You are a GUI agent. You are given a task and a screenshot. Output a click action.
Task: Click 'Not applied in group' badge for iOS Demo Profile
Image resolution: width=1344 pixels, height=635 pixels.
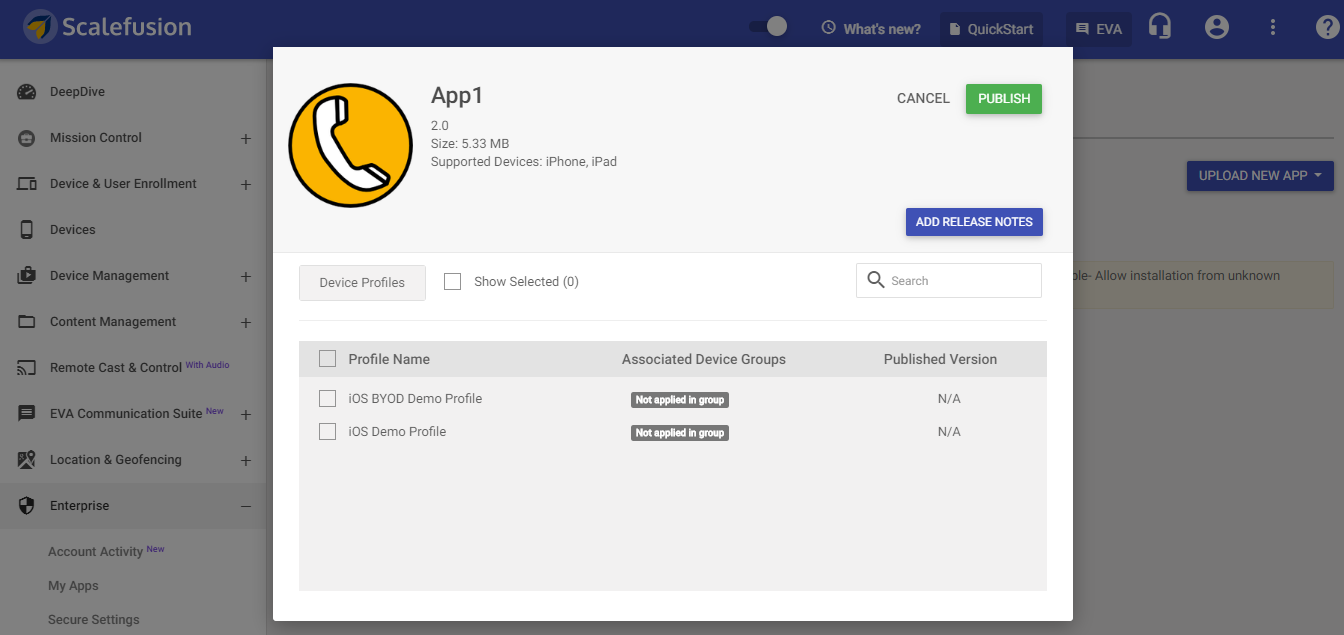680,433
